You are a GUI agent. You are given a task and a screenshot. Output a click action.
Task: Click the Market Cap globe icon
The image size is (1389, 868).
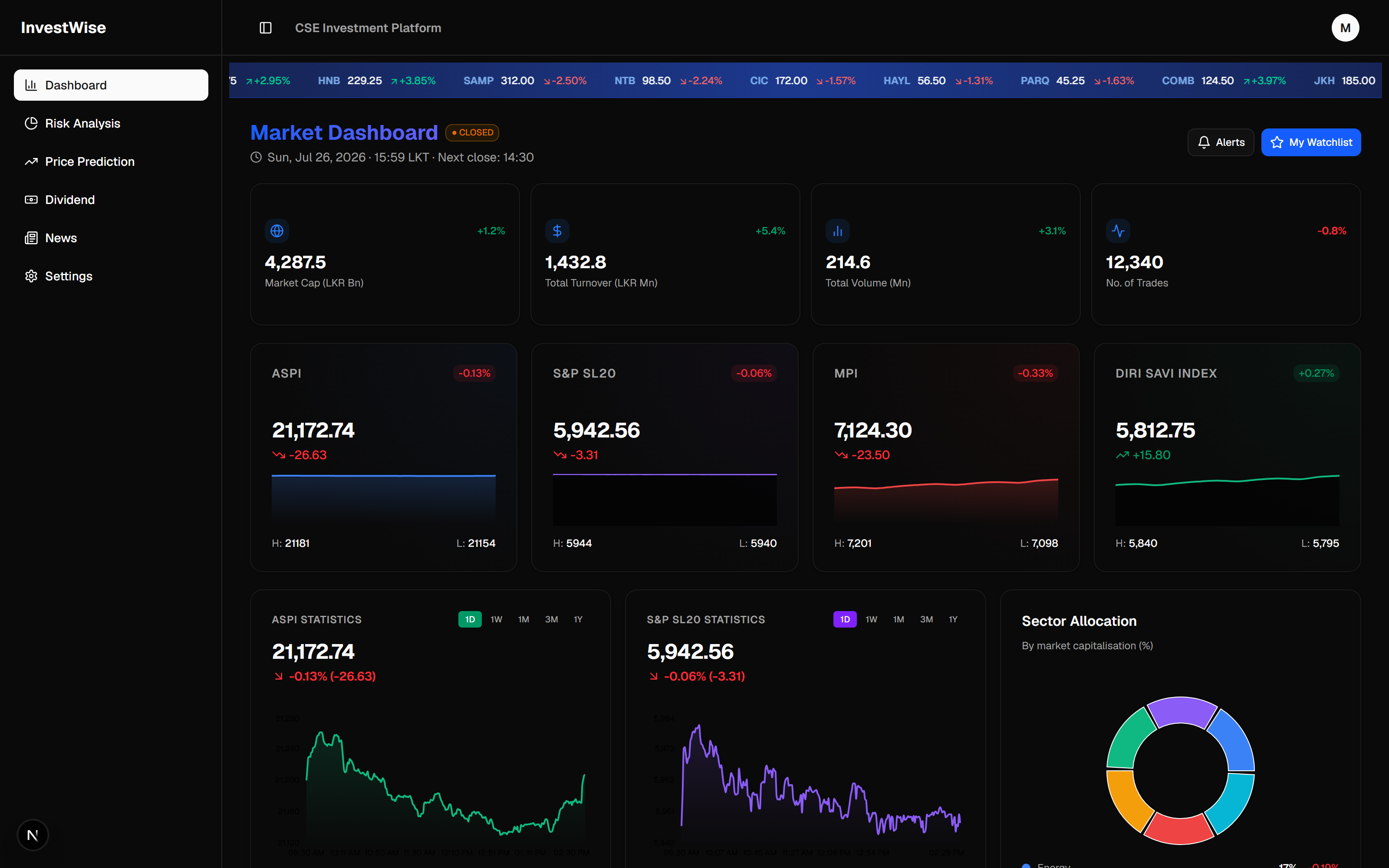[276, 231]
